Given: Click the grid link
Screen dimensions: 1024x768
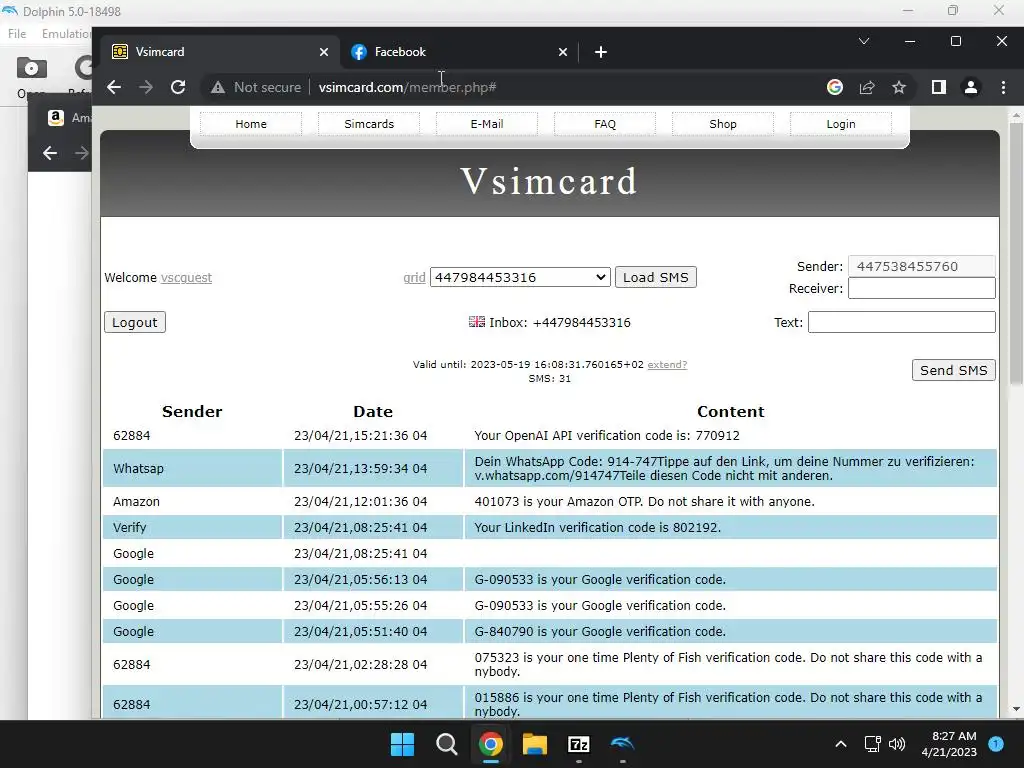Looking at the screenshot, I should click(x=414, y=278).
